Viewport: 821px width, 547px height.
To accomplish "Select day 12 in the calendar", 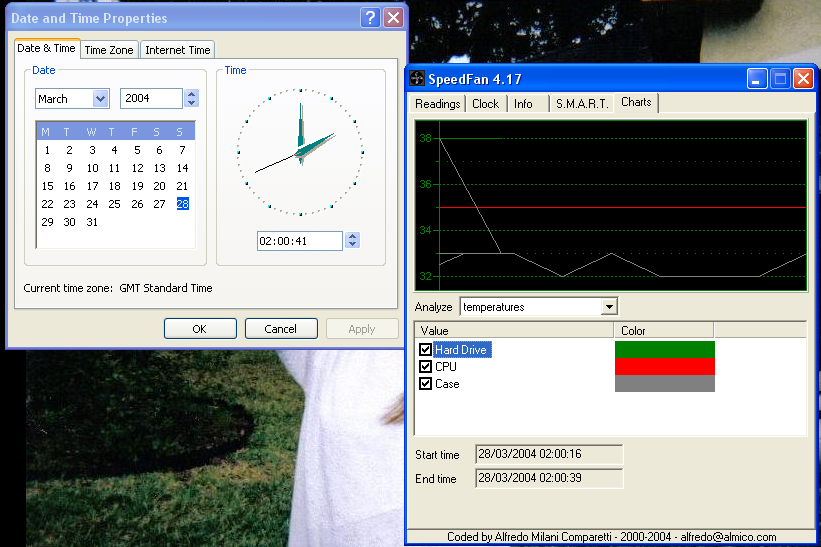I will pos(137,168).
